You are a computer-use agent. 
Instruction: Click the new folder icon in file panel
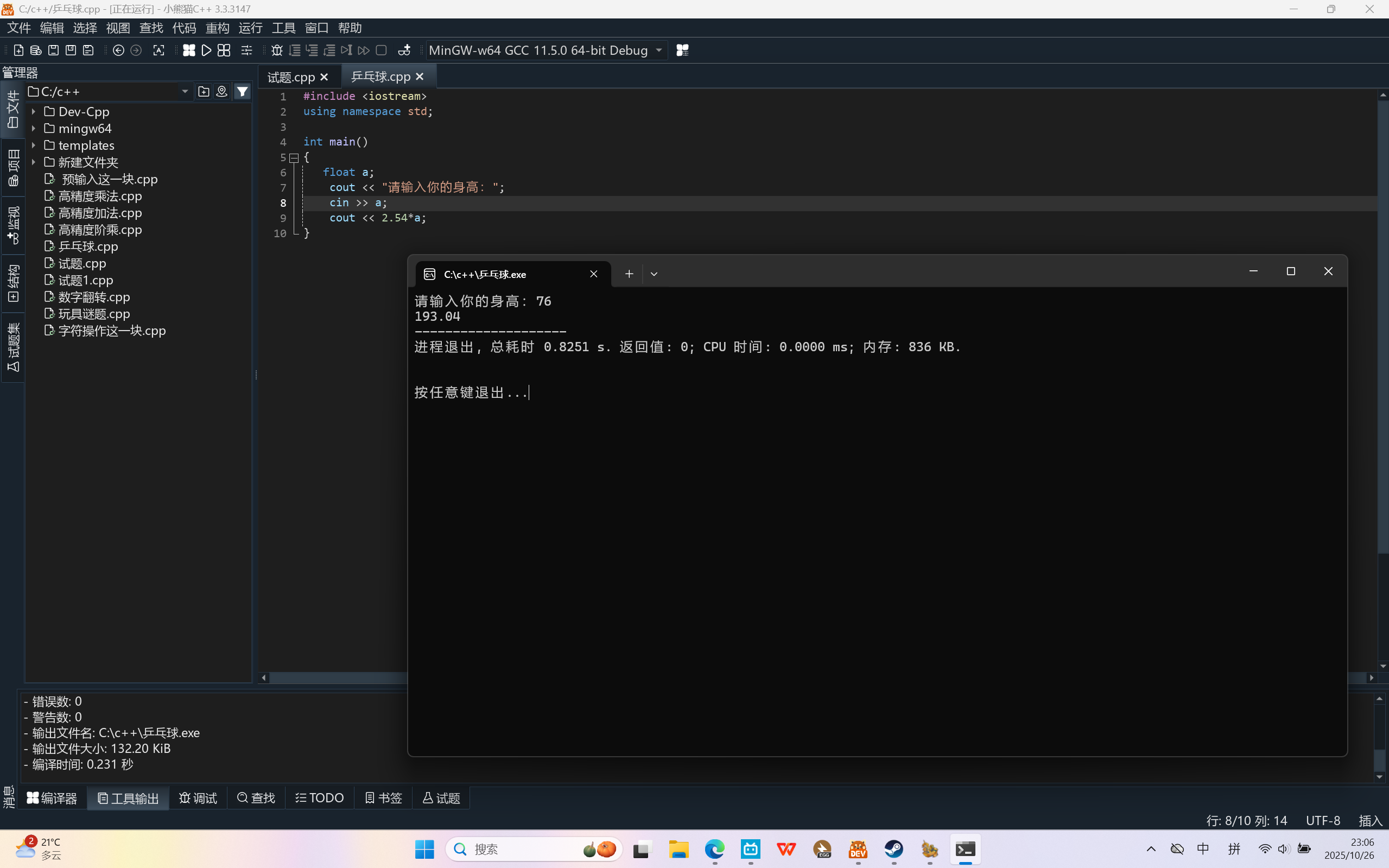(203, 91)
